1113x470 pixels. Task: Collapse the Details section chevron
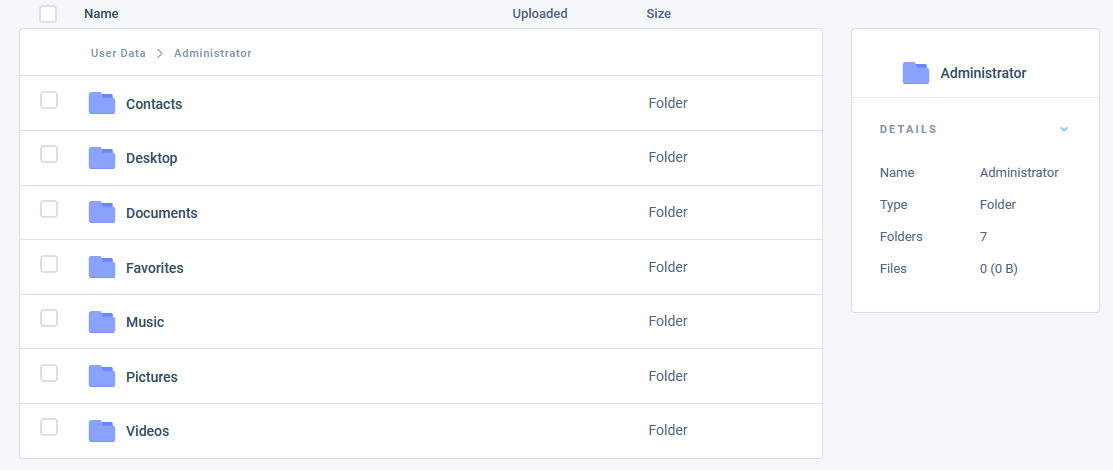coord(1064,129)
